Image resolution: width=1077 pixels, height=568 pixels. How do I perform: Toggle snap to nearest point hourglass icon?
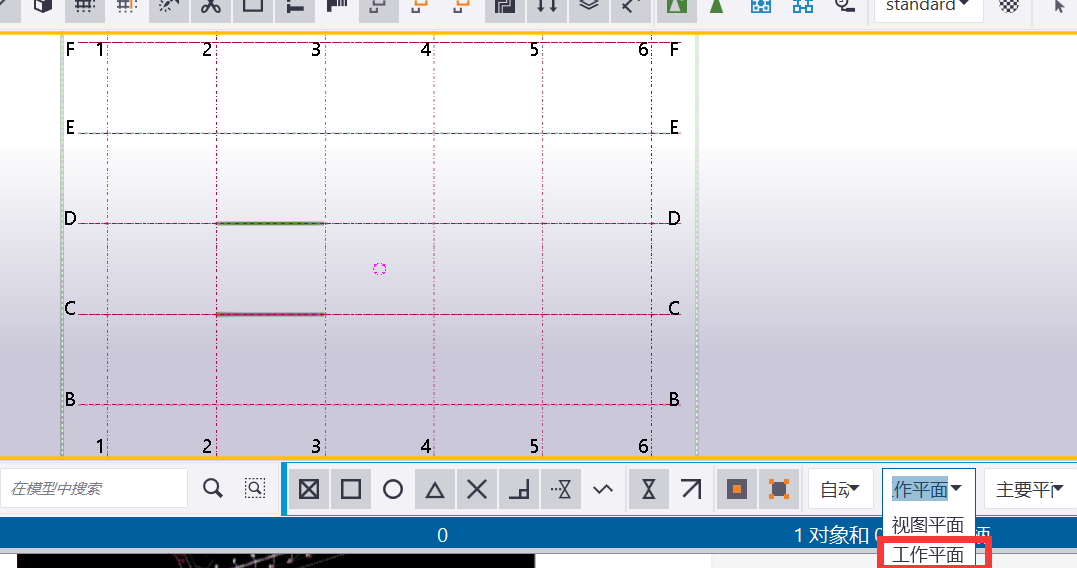648,489
